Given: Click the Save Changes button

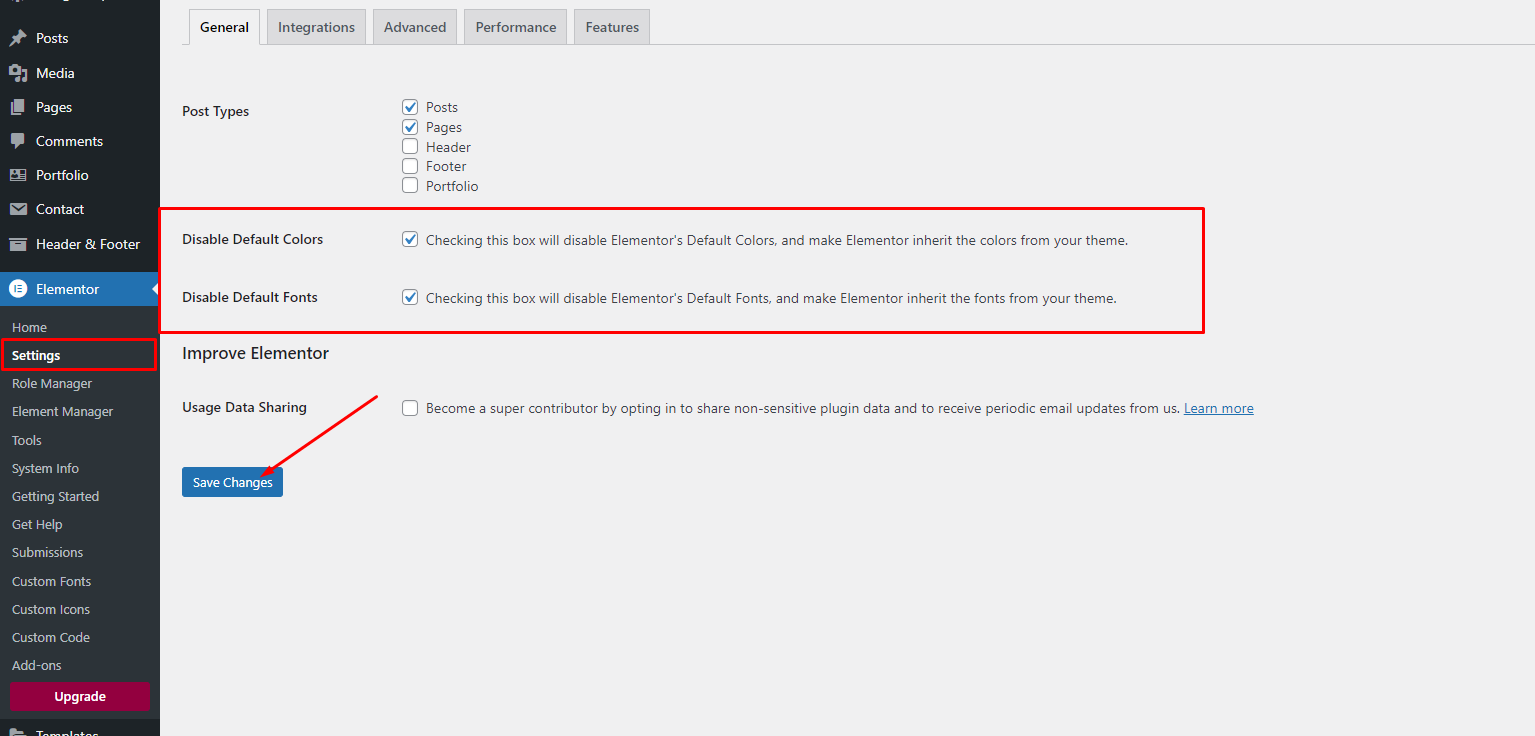Looking at the screenshot, I should [232, 482].
